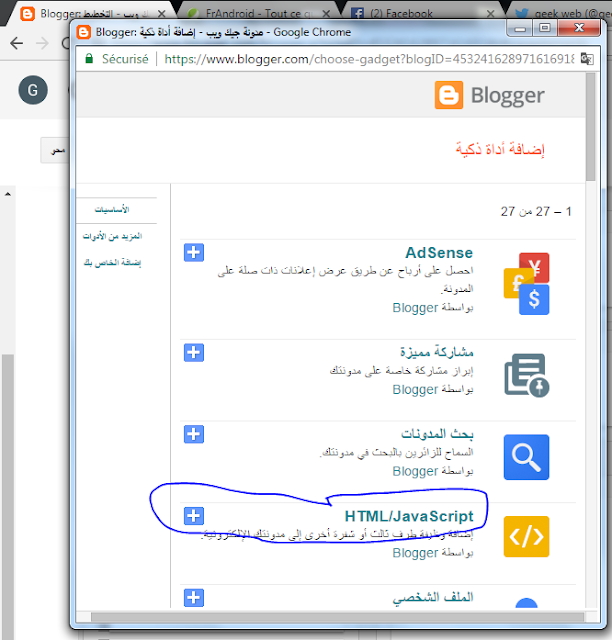The height and width of the screenshot is (640, 612).
Task: Click the popup horizontal scrollbar
Action: tap(337, 617)
